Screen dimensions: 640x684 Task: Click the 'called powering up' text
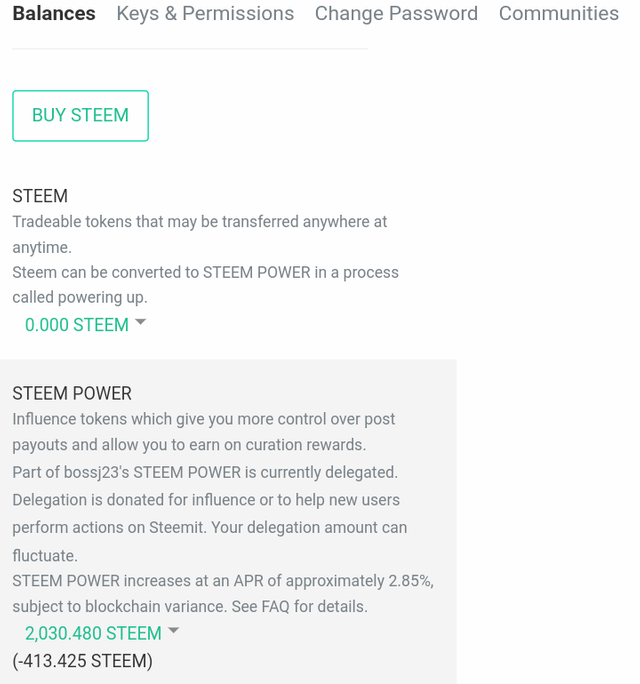pyautogui.click(x=80, y=298)
